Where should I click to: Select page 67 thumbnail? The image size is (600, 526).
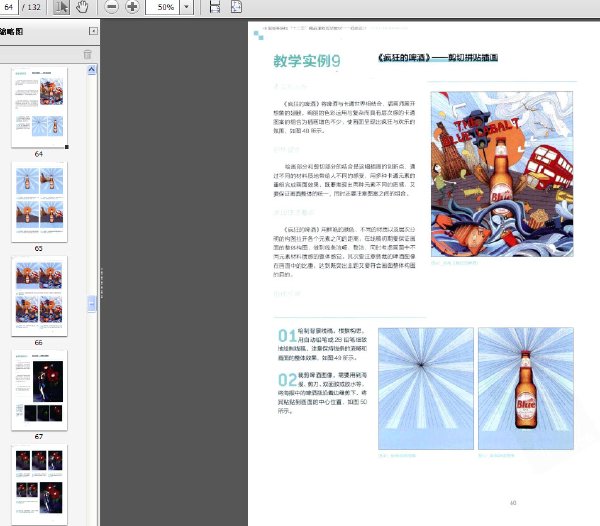tap(39, 390)
